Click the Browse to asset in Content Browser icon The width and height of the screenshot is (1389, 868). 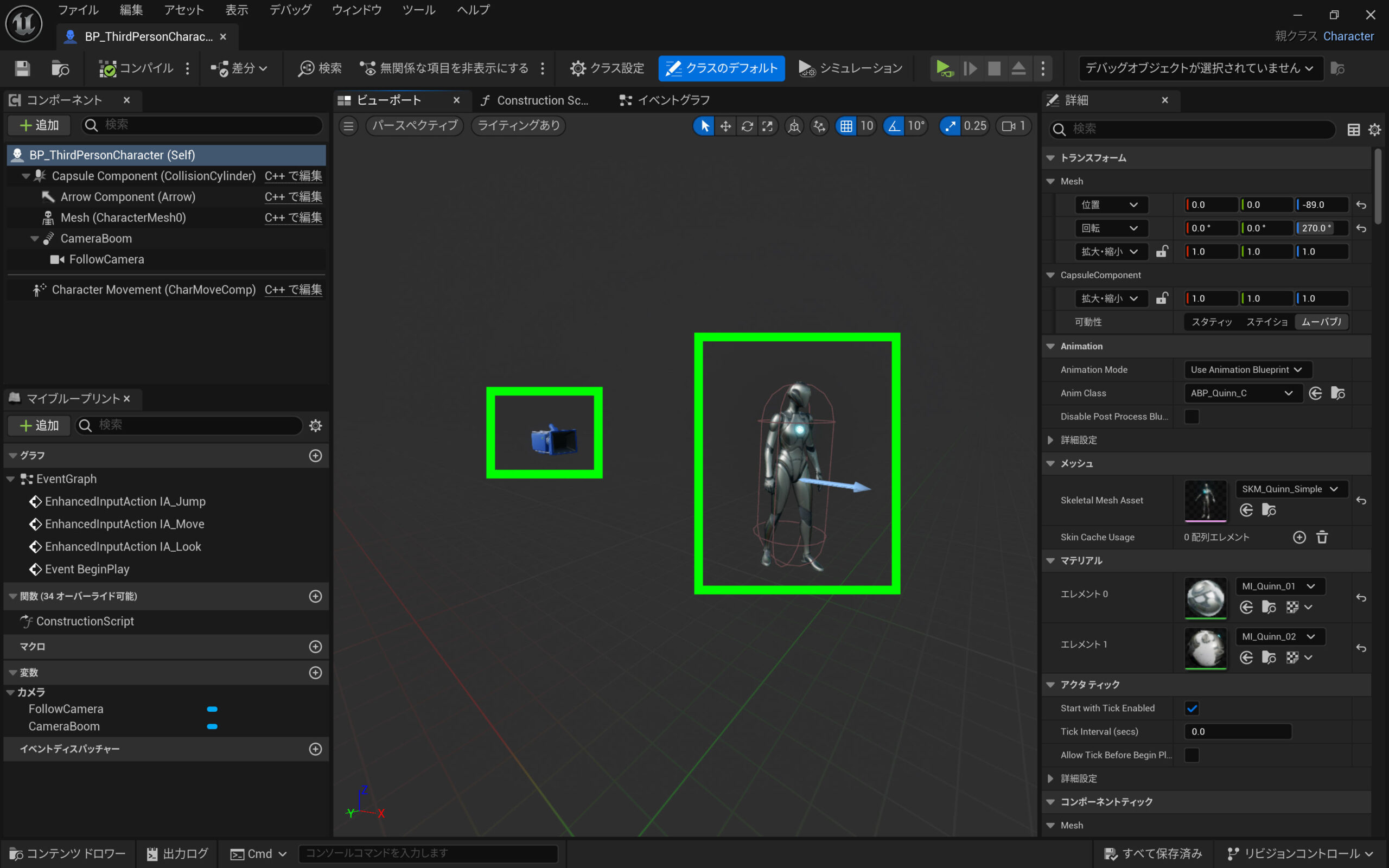(60, 68)
